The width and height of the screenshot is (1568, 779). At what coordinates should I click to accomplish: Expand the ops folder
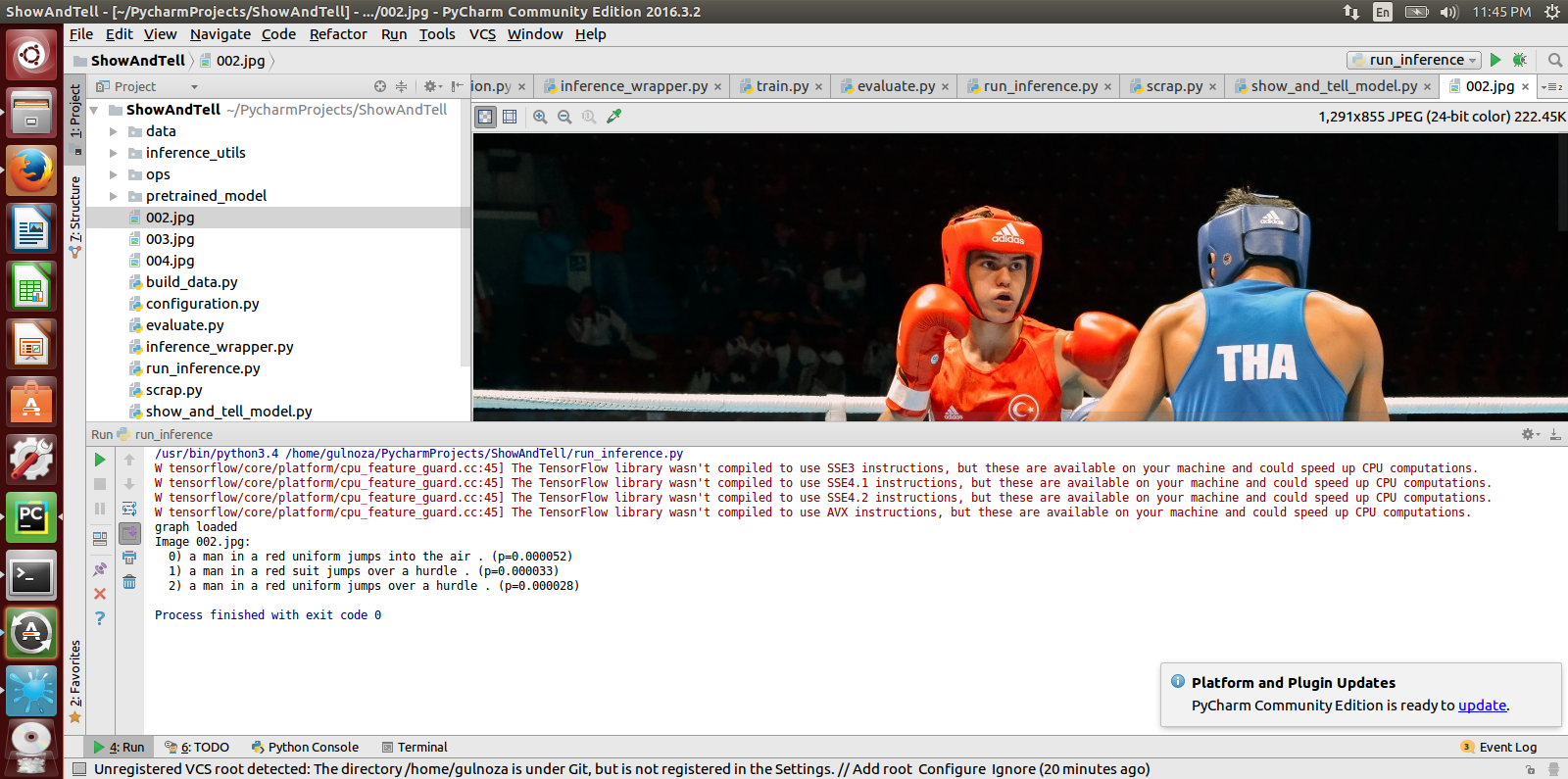(x=114, y=174)
